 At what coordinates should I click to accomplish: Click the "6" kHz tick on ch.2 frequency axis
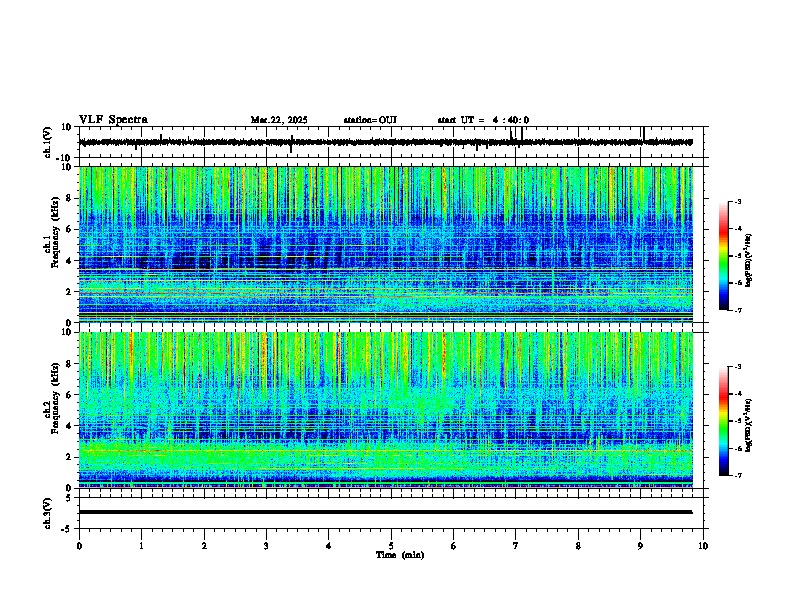click(x=70, y=395)
